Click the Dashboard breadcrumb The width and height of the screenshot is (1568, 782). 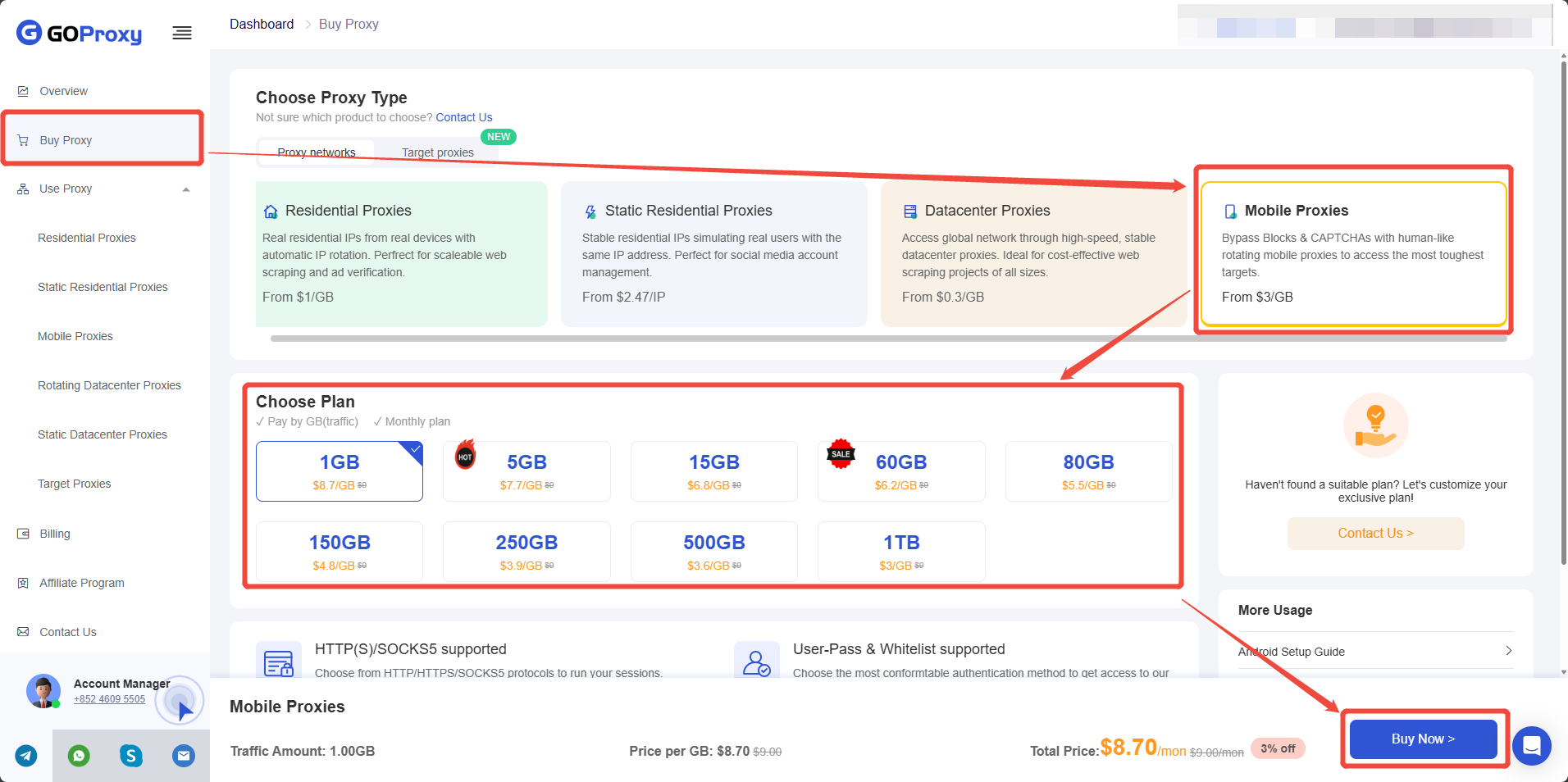262,24
